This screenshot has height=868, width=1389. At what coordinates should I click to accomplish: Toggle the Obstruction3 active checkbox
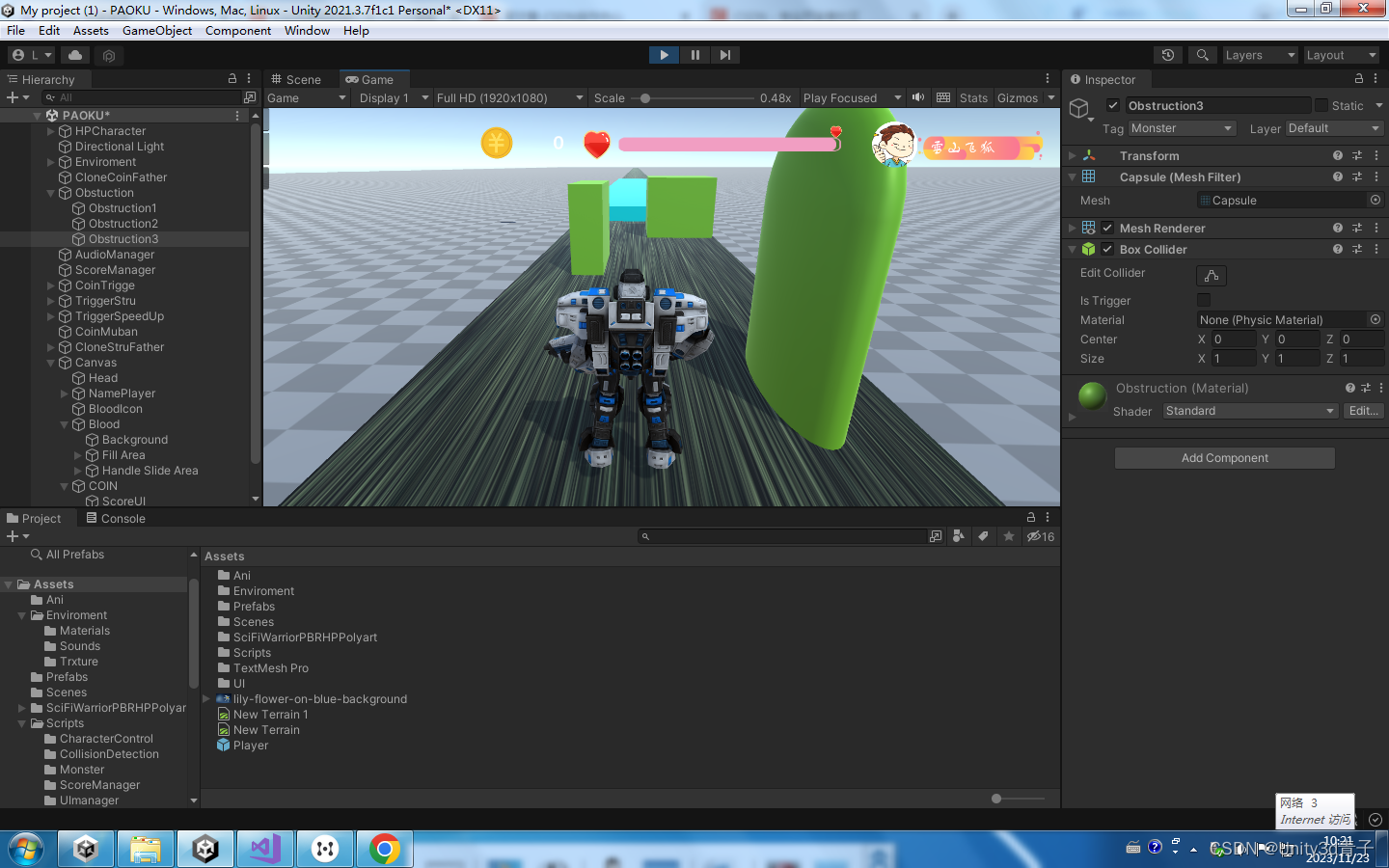pos(1113,105)
